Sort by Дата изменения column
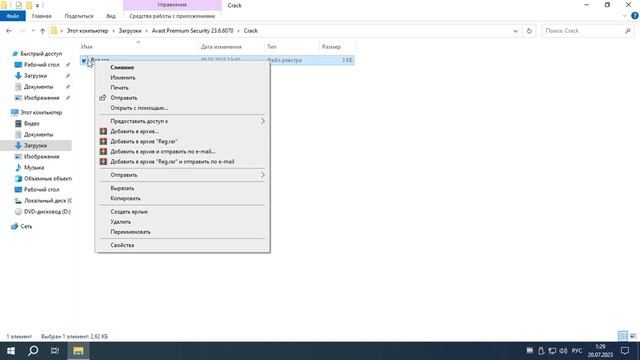Screen dimensions: 640x360 (221, 47)
